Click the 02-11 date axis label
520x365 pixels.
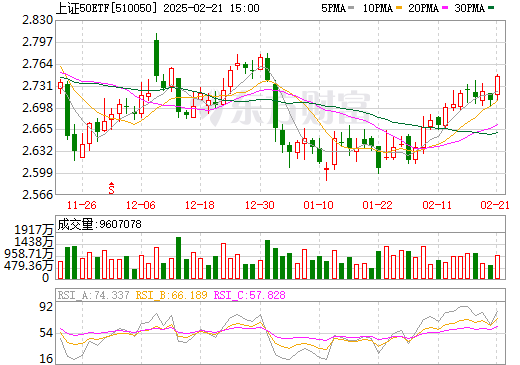437,205
